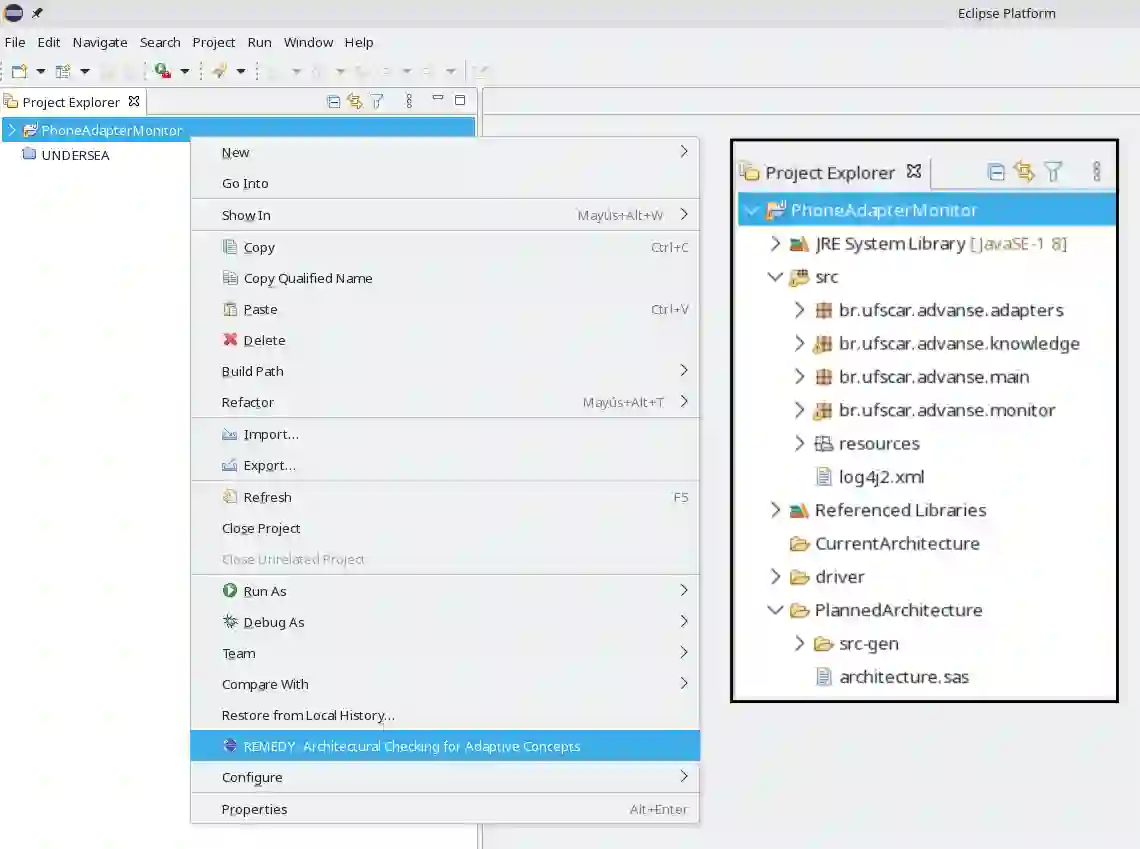Close the Project Explorer tab

(134, 101)
